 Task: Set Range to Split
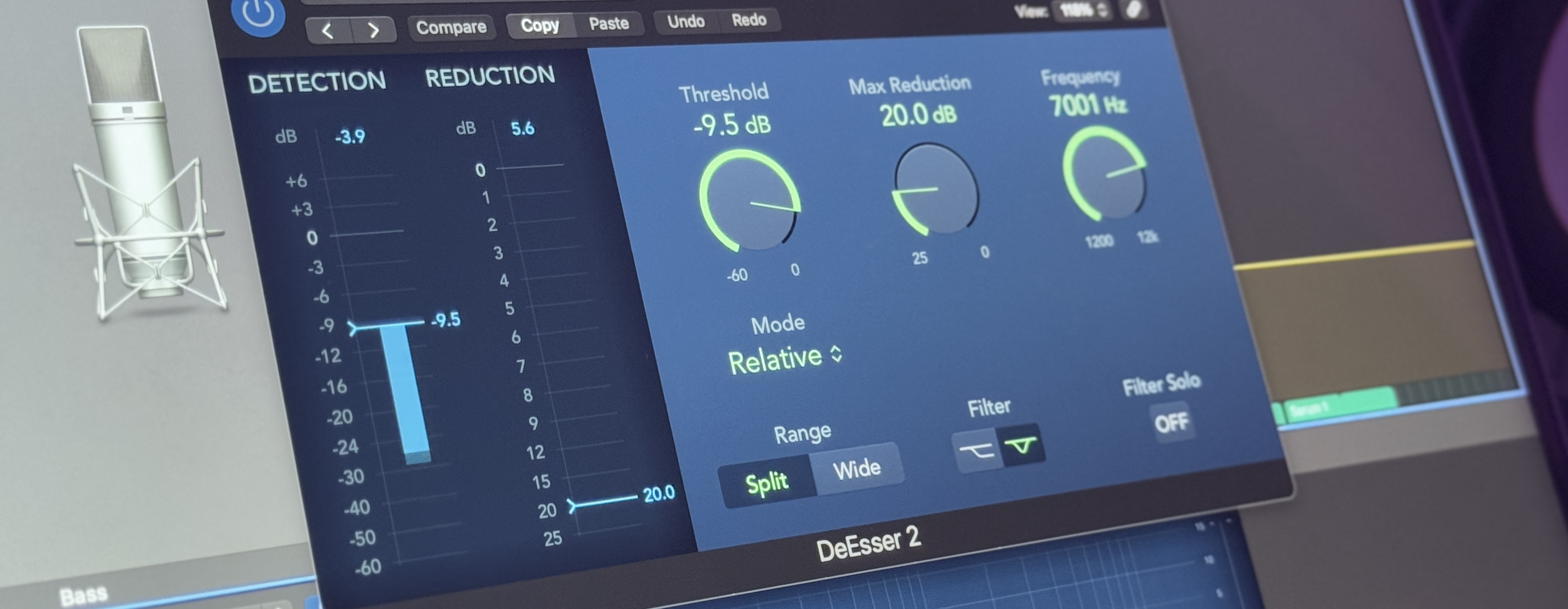(x=767, y=483)
